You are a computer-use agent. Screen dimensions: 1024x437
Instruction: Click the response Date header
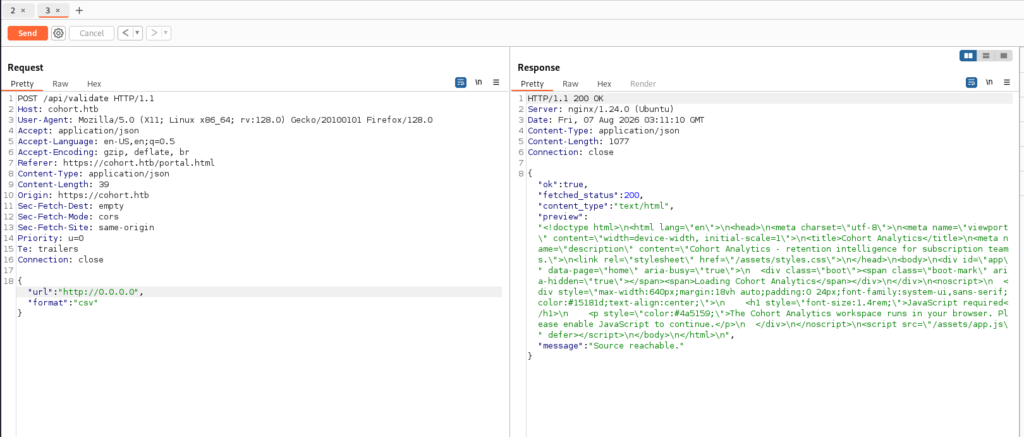pos(616,120)
